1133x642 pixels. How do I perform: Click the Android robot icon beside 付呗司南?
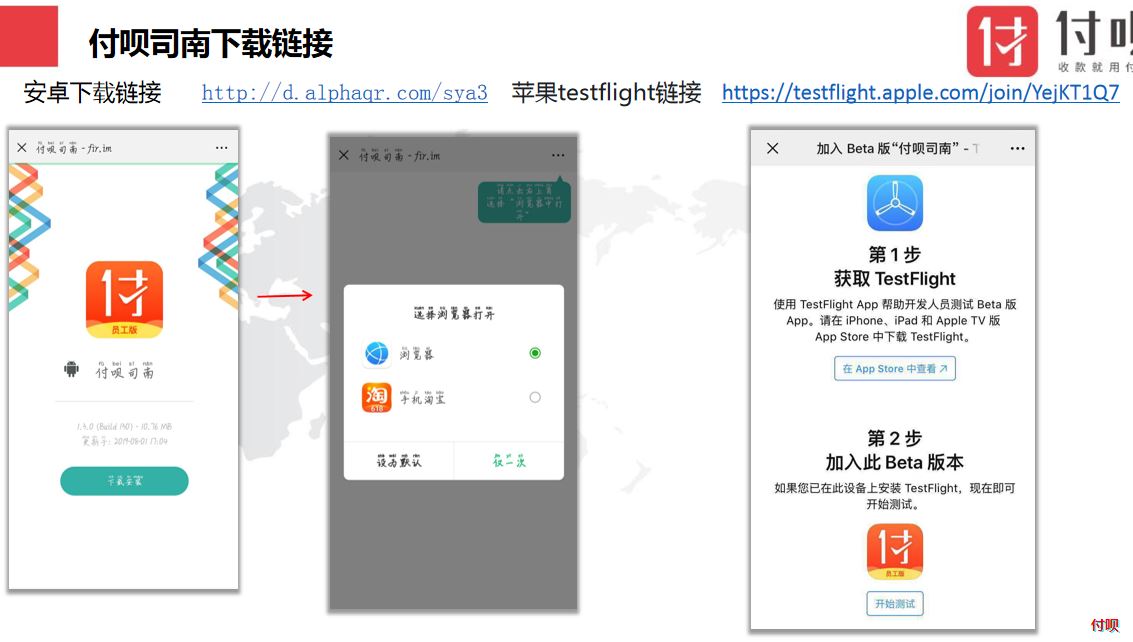pyautogui.click(x=72, y=369)
